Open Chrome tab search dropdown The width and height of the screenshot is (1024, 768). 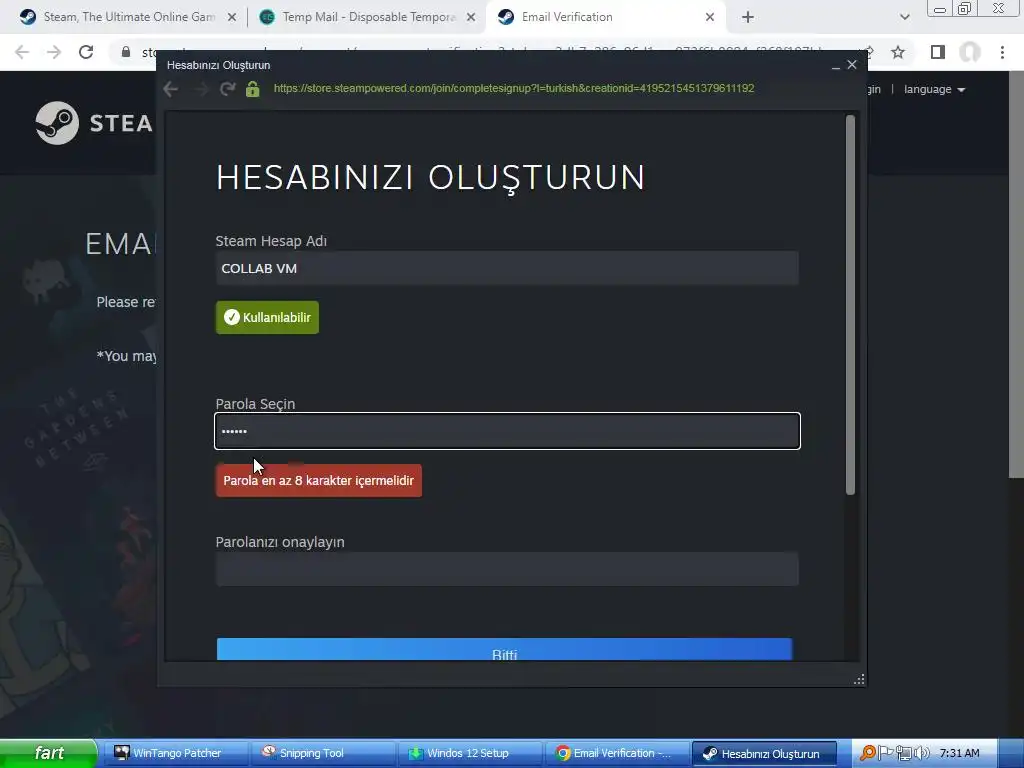[x=904, y=18]
